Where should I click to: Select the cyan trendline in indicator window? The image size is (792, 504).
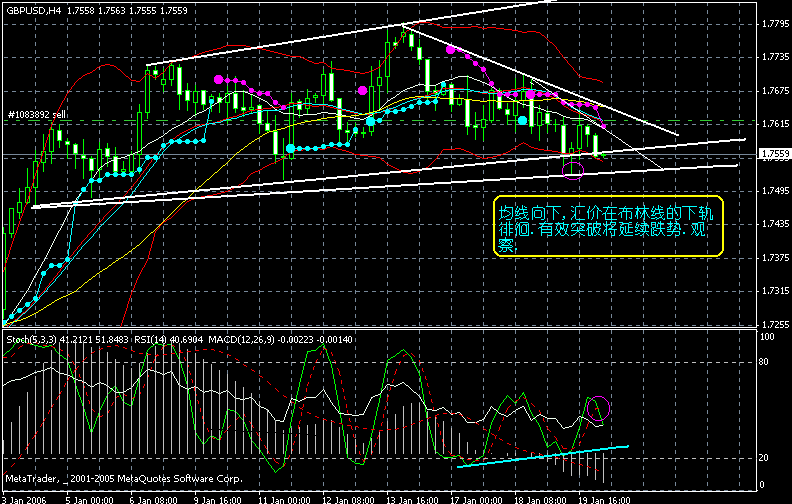[542, 457]
